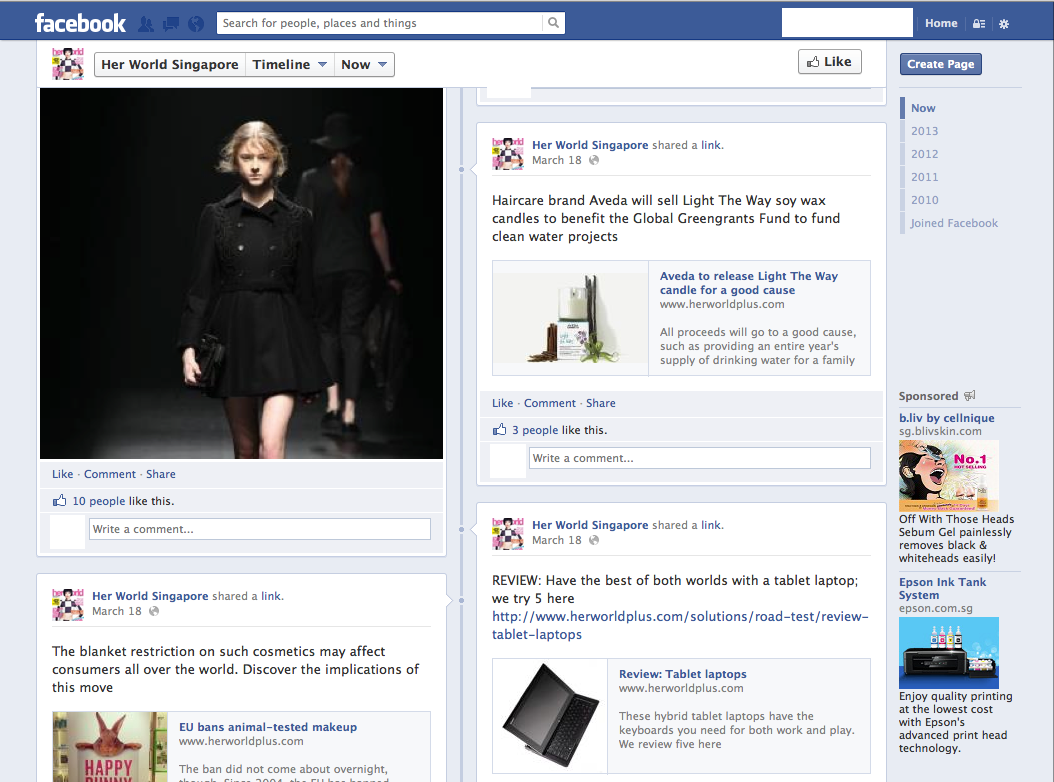This screenshot has width=1054, height=782.
Task: Open the friend requests icon
Action: (145, 24)
